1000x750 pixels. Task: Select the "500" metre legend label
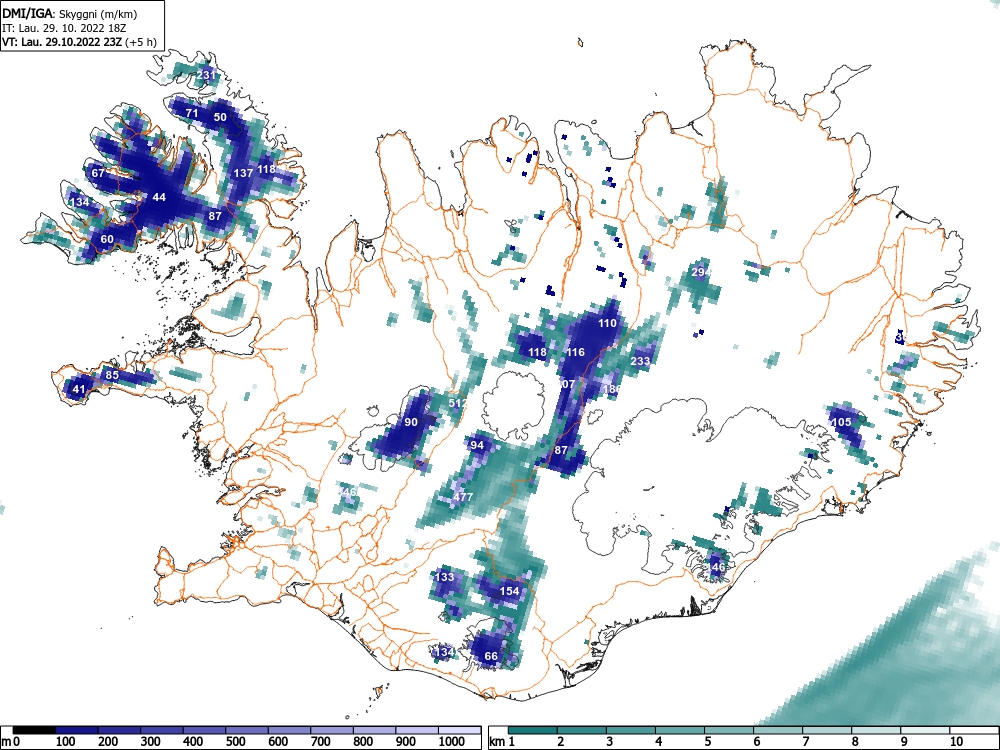235,742
